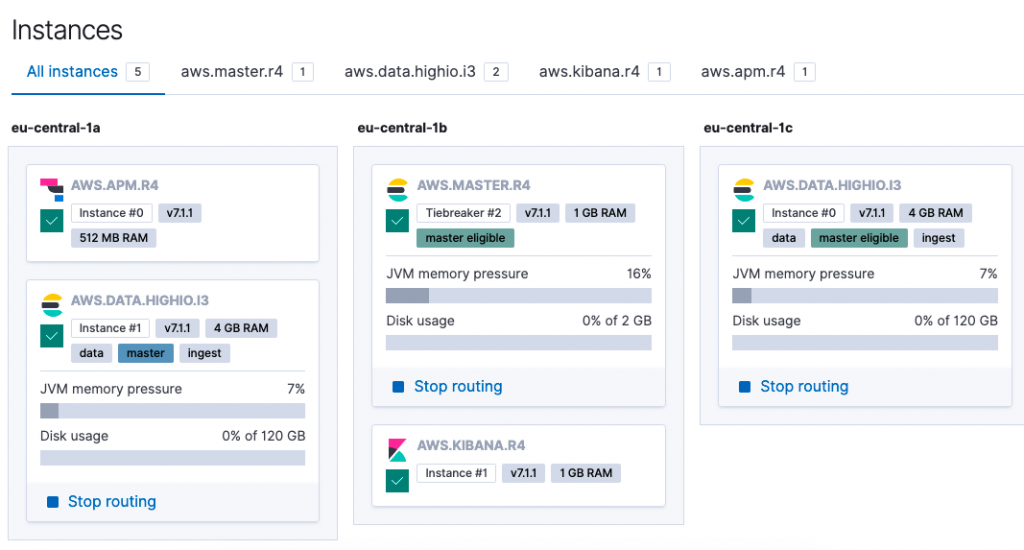Click the eu-central-1c zone heading
The height and width of the screenshot is (550, 1024).
[748, 128]
